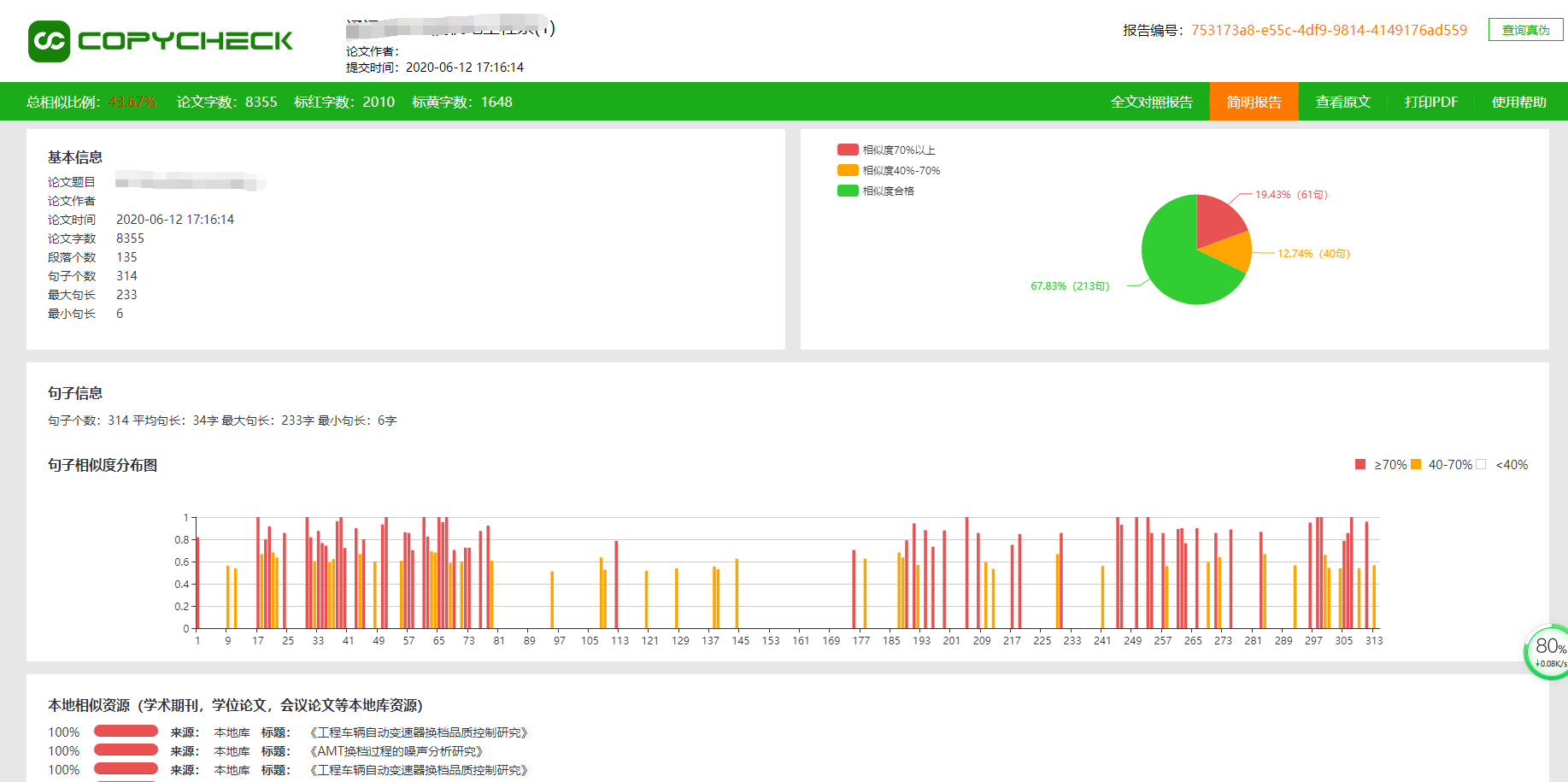Toggle the 40-70% orange chart legend
The width and height of the screenshot is (1568, 782).
coord(1416,464)
